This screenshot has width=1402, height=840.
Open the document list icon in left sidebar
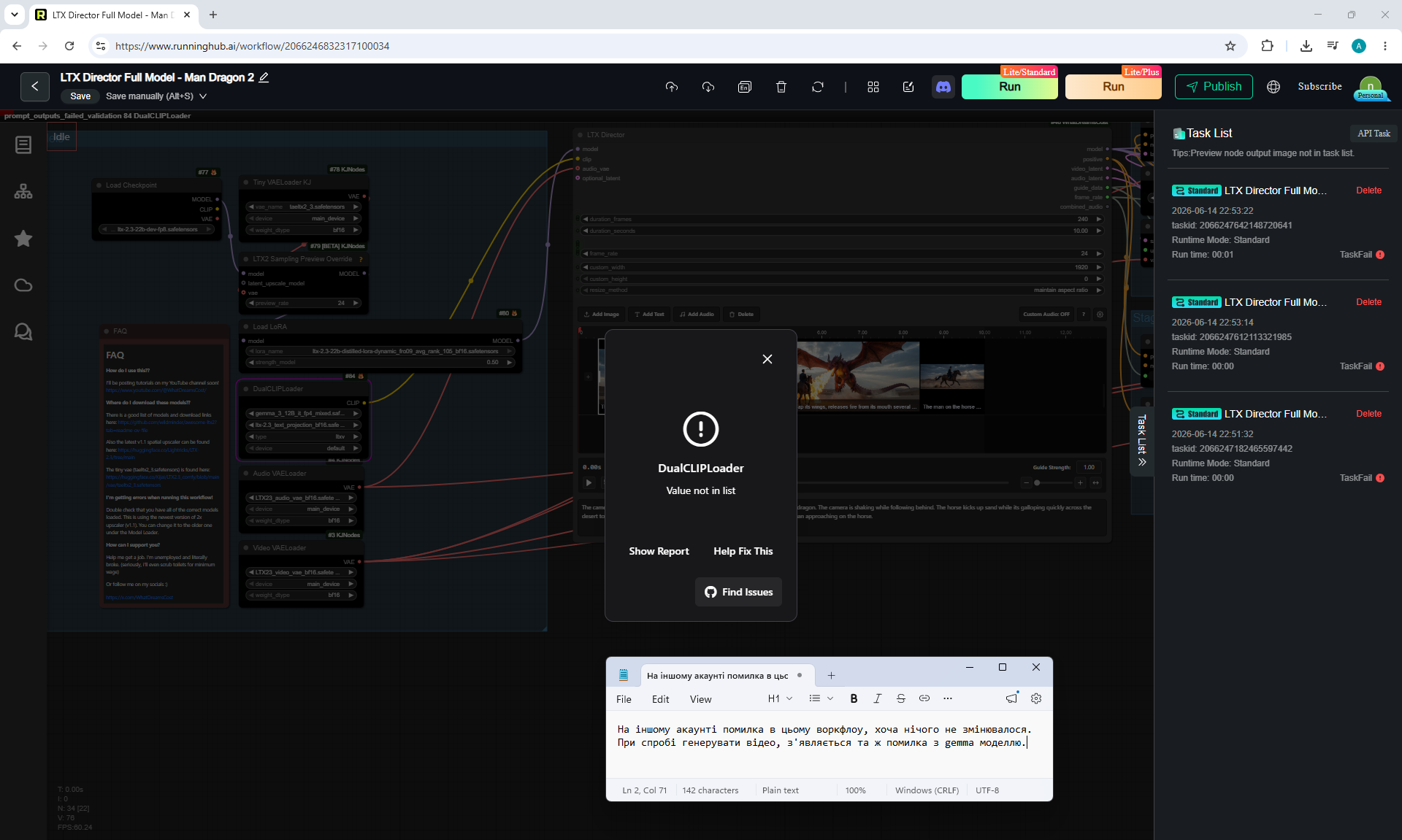tap(23, 145)
